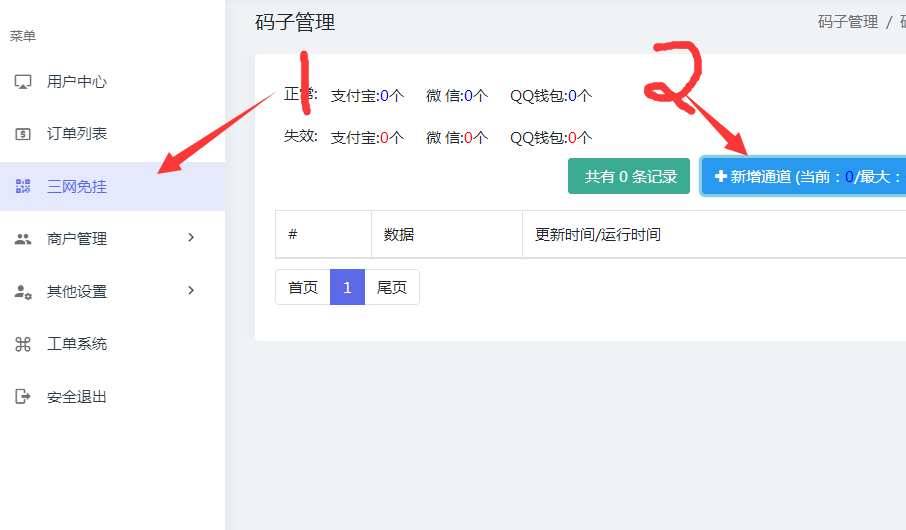The image size is (906, 530).
Task: Click the order icon beside 订单列表
Action: (x=23, y=134)
